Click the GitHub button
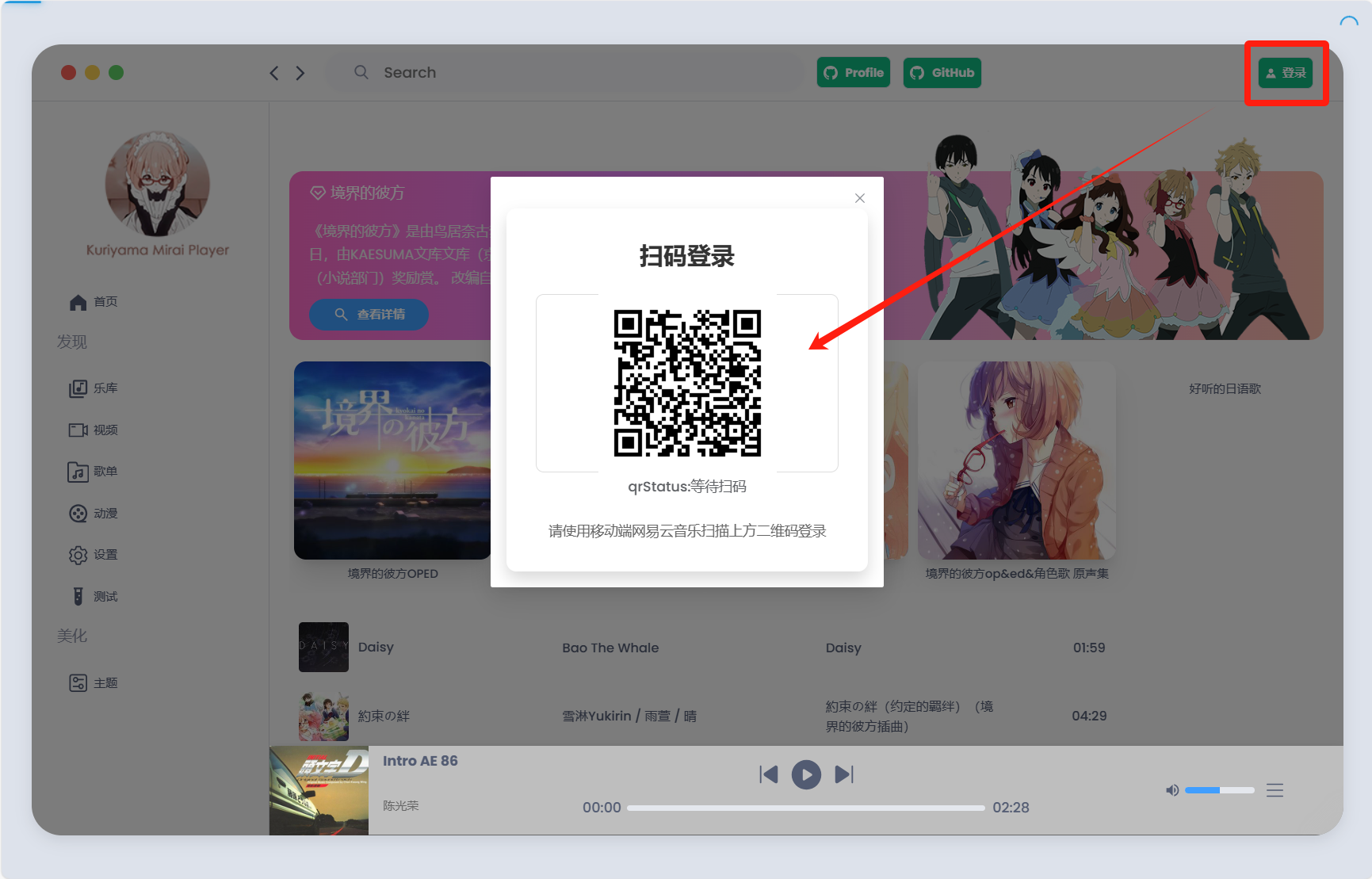The width and height of the screenshot is (1372, 879). 942,73
